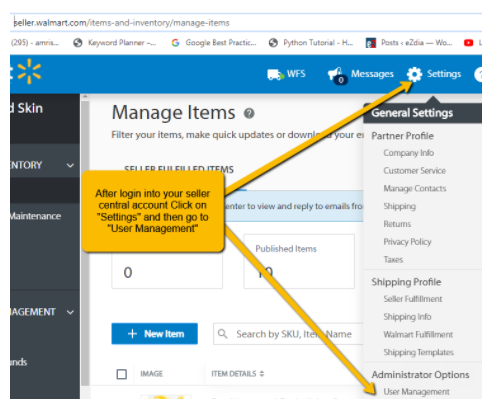Click the New Item button
484x399 pixels.
155,333
